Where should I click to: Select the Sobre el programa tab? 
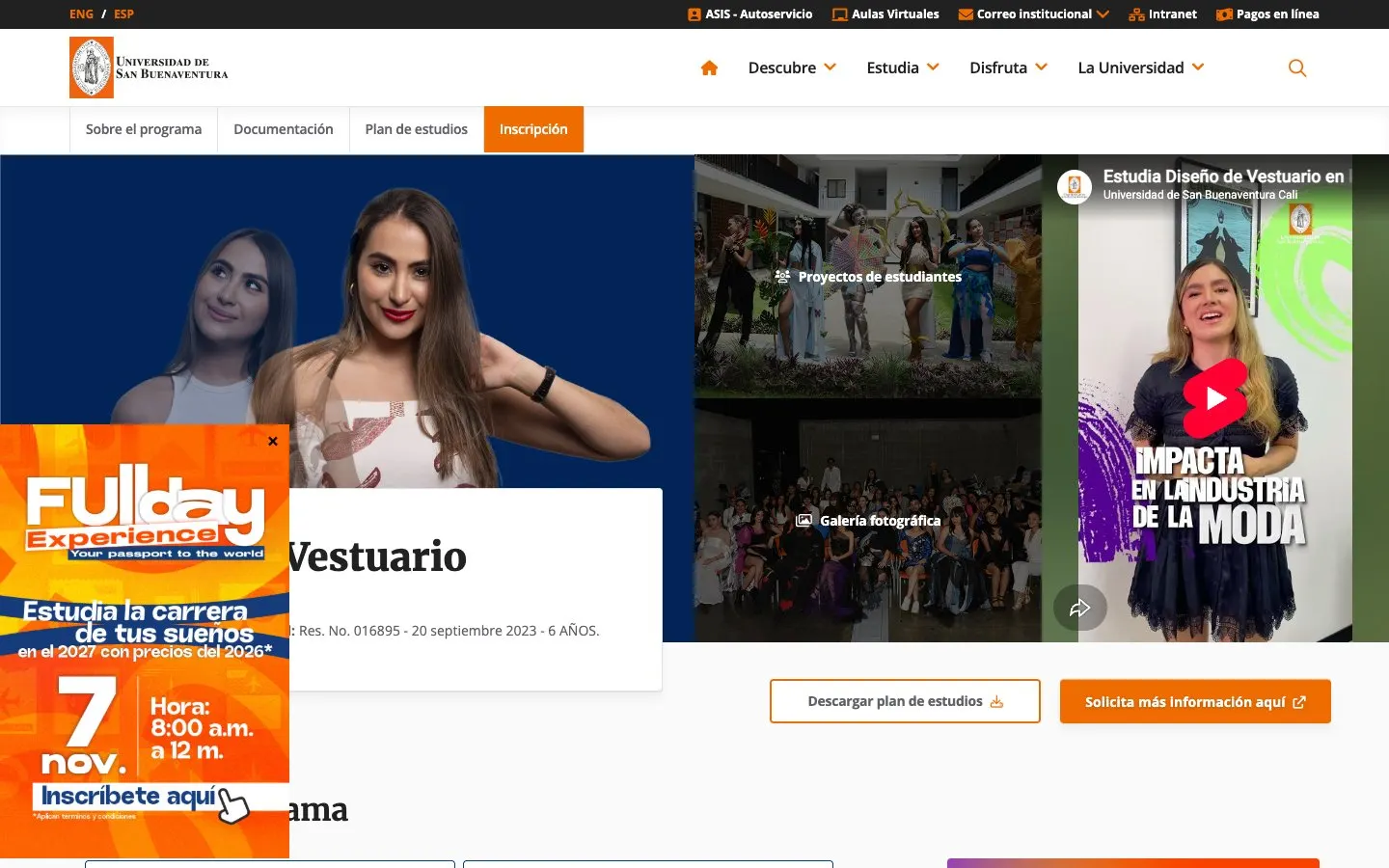pyautogui.click(x=144, y=129)
